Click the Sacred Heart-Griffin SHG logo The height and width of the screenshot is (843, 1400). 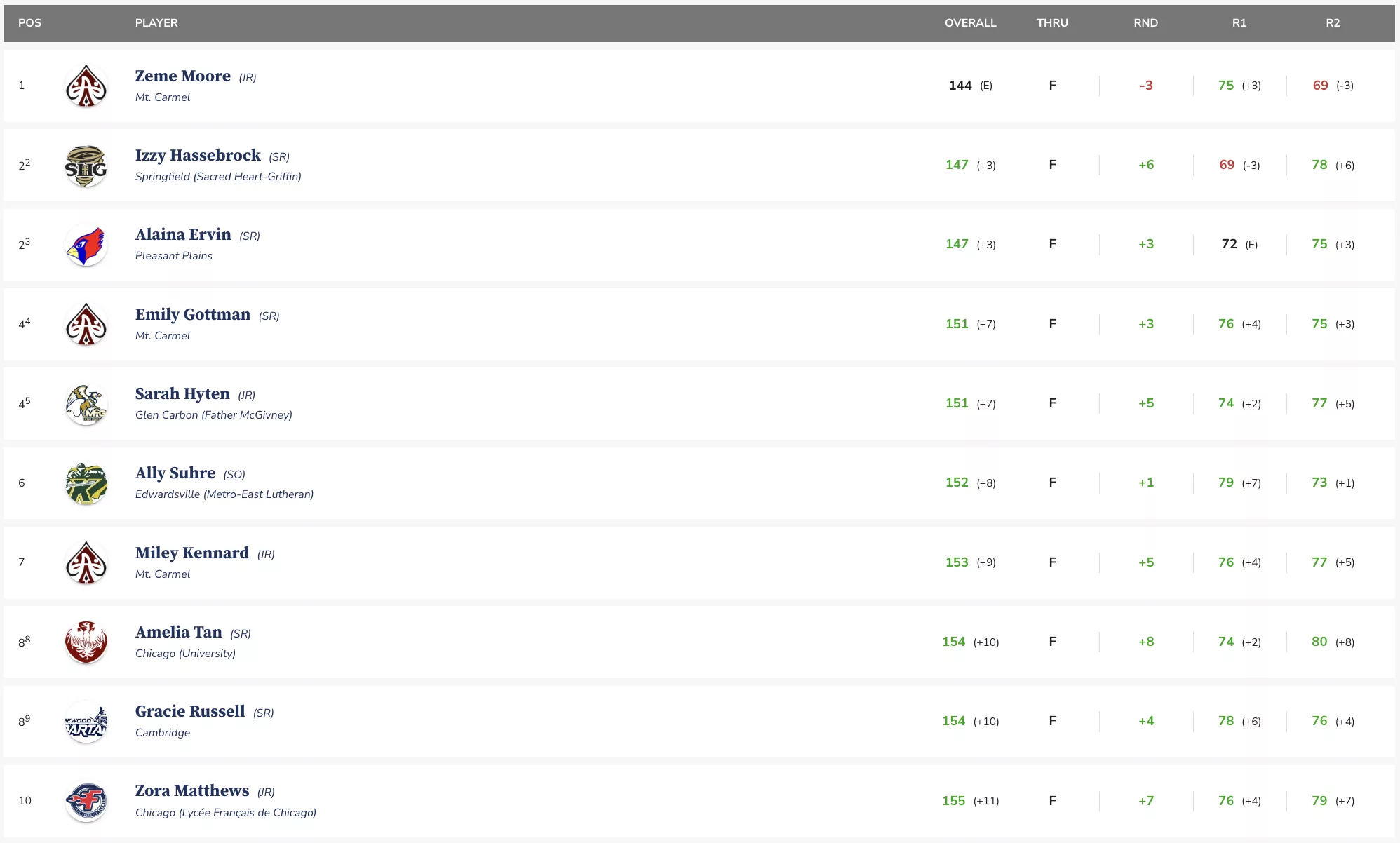[x=86, y=166]
